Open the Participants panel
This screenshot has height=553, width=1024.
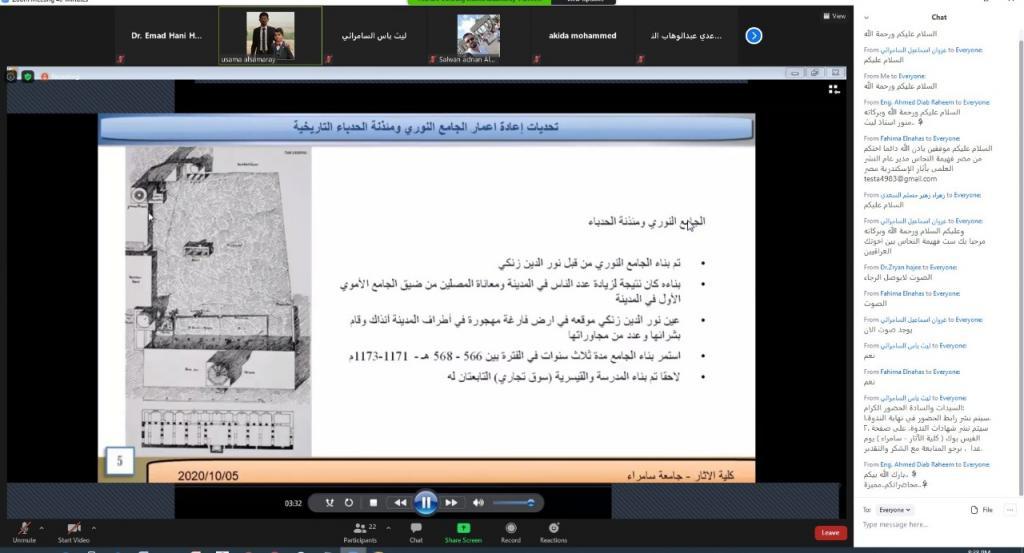pos(360,531)
